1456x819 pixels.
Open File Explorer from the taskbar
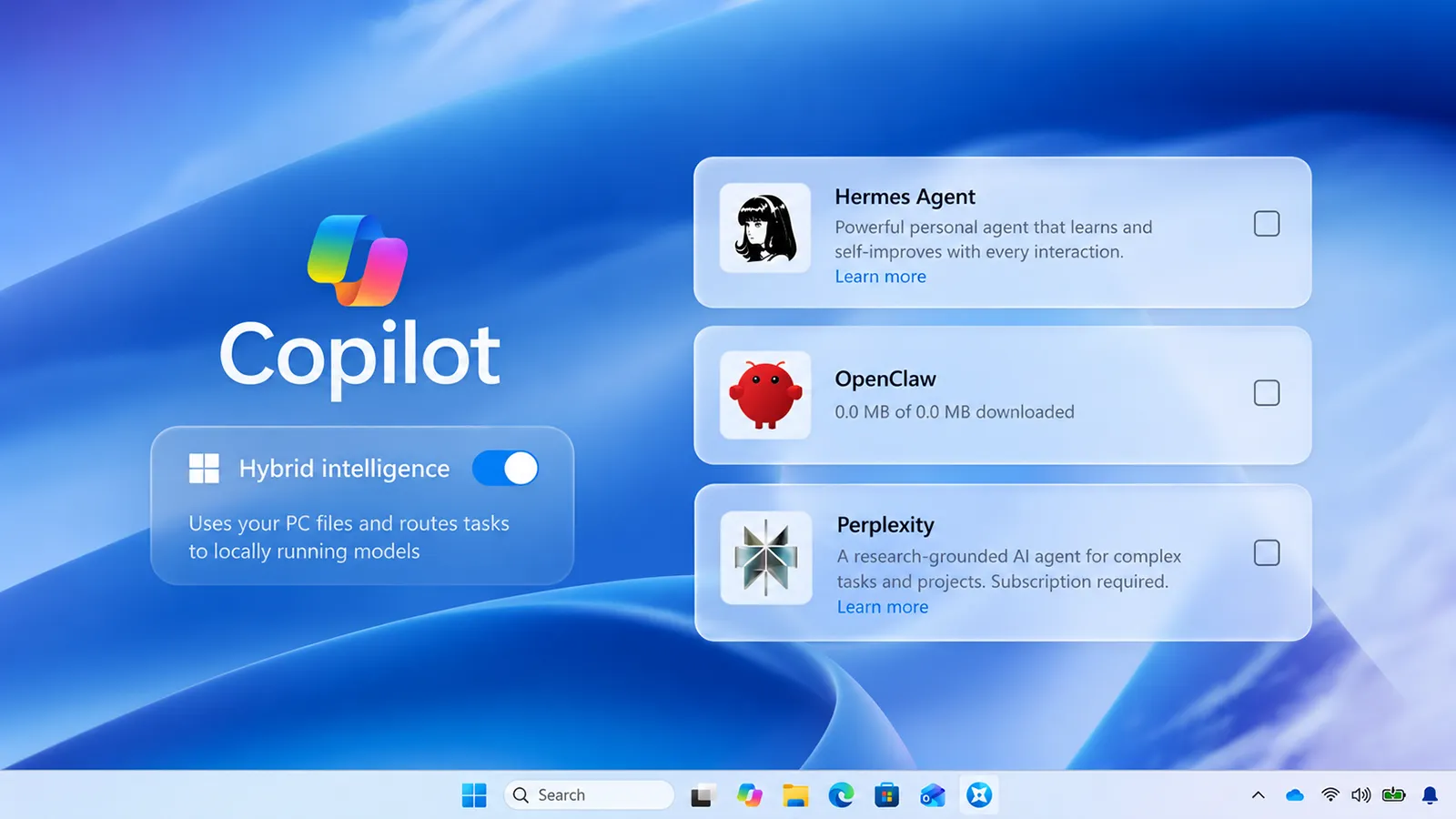pos(795,795)
